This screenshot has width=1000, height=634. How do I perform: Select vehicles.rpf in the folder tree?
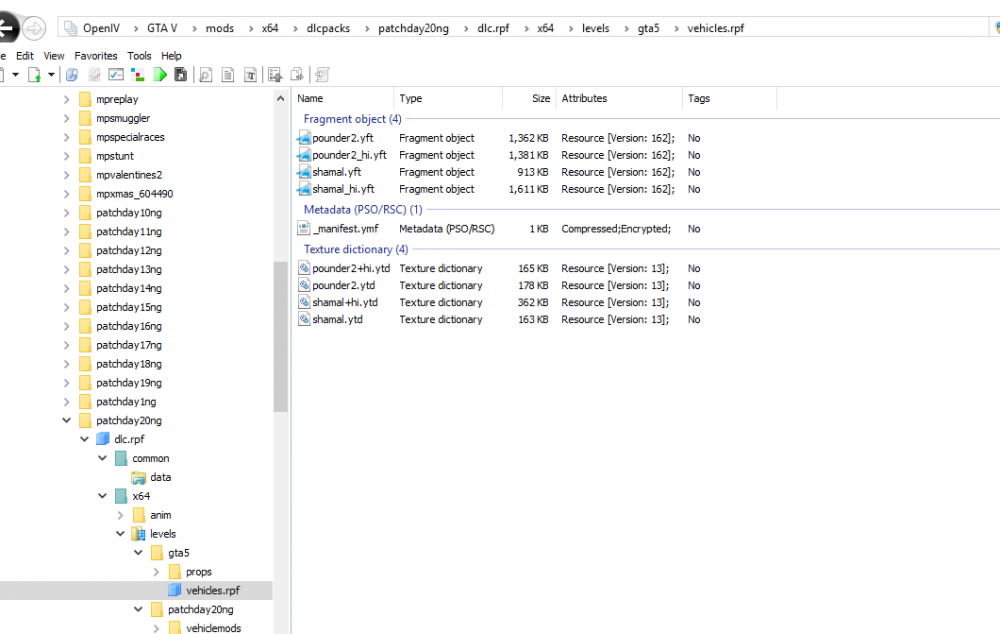pyautogui.click(x=212, y=591)
